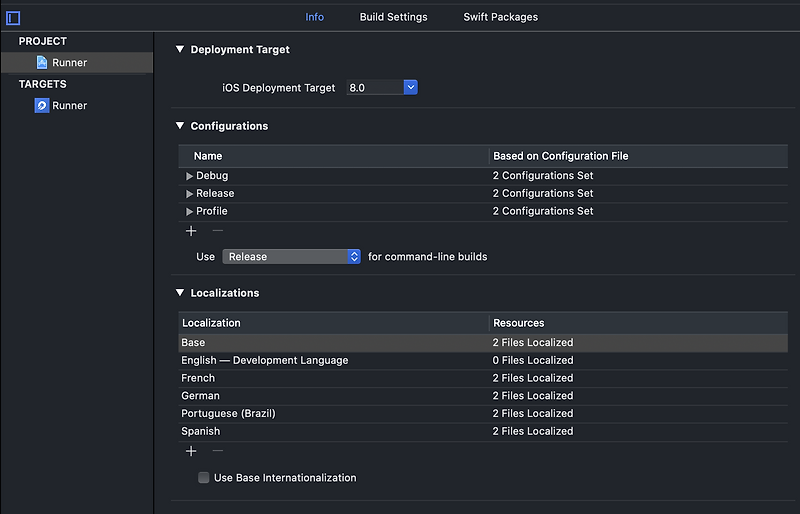Open the Release command-line builds popup
800x514 pixels.
pyautogui.click(x=291, y=257)
